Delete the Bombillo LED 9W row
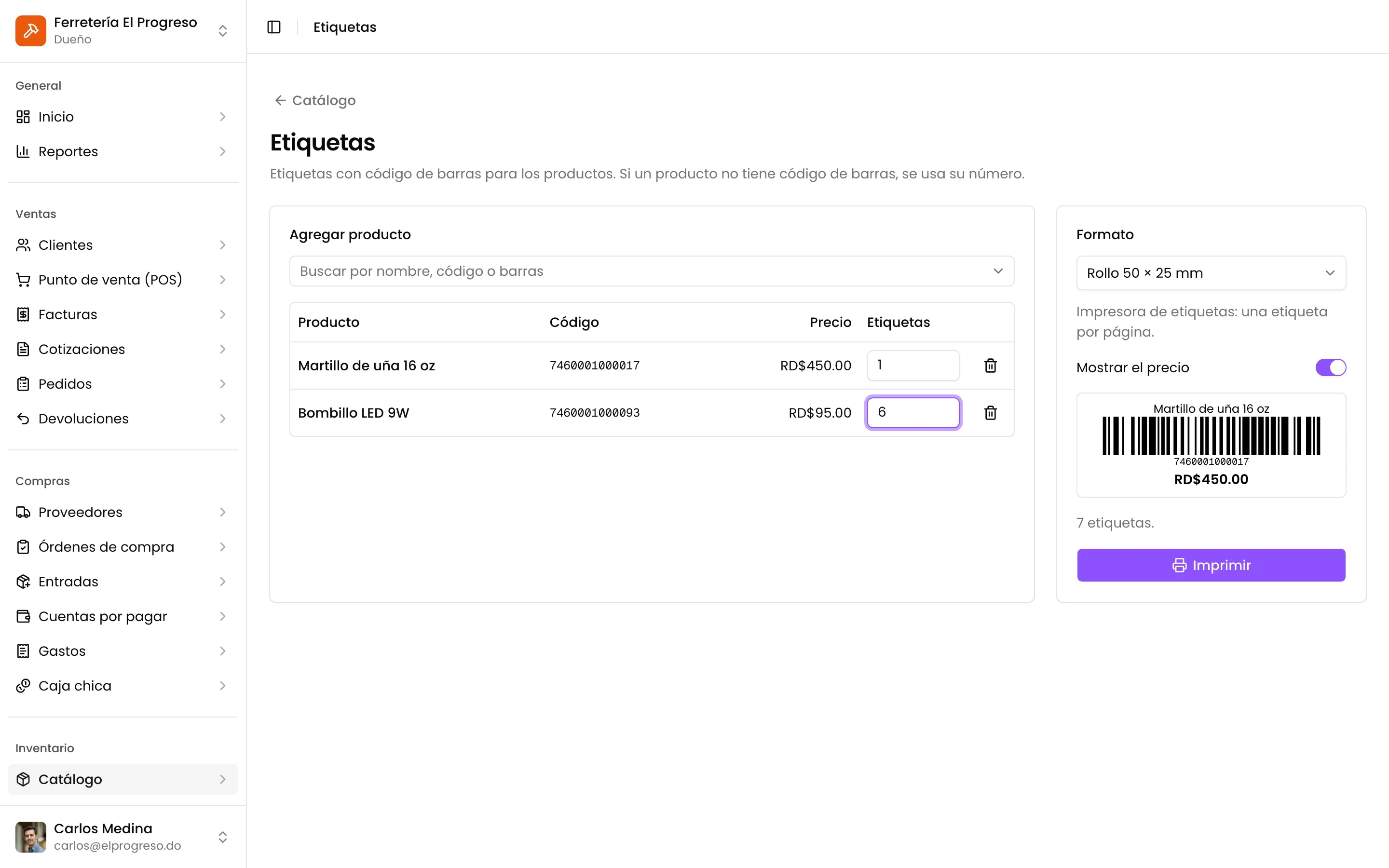 [990, 413]
